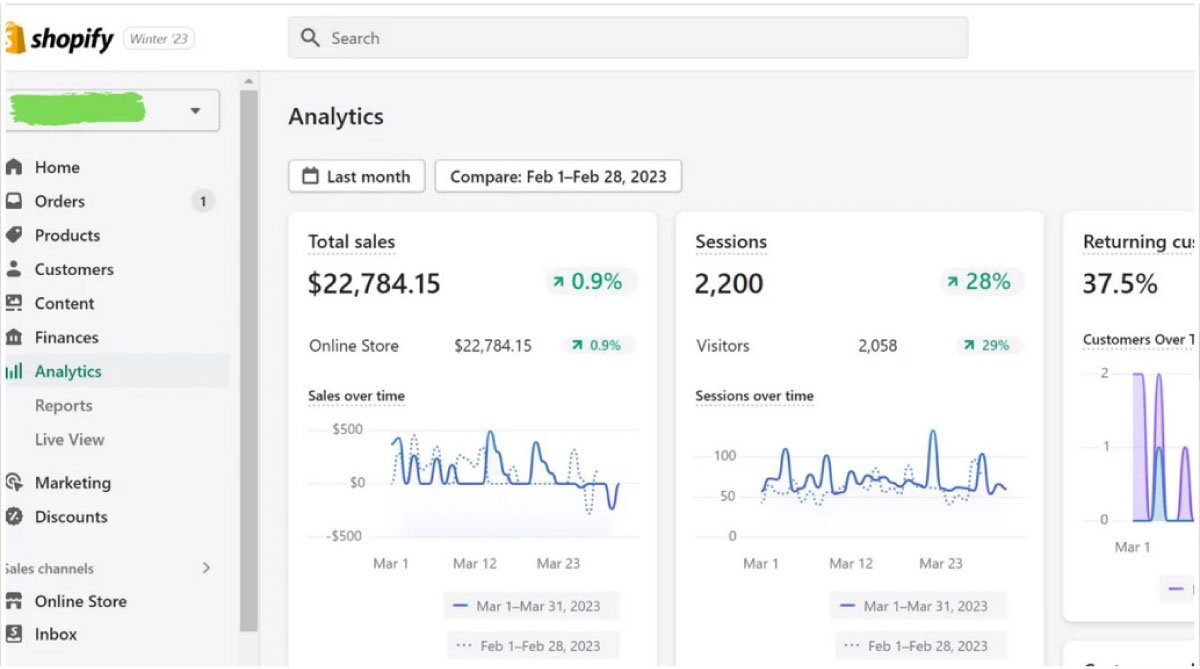
Task: Click the Home house icon
Action: [14, 167]
